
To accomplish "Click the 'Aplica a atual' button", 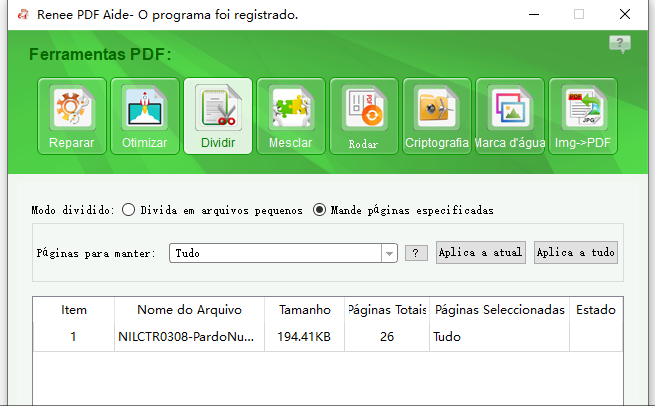I will pyautogui.click(x=481, y=252).
